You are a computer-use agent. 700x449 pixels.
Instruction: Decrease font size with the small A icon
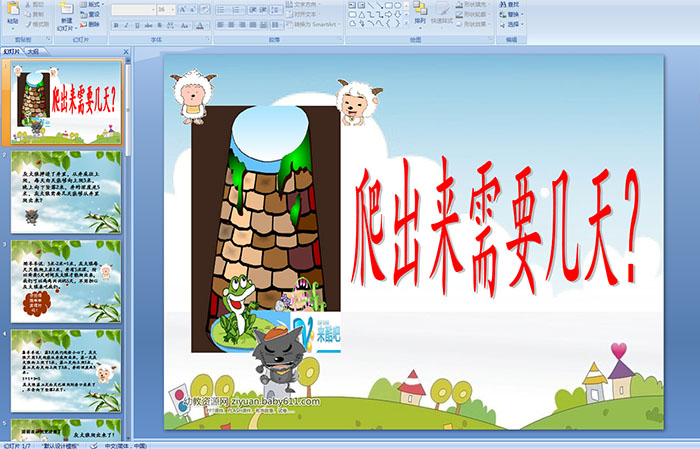coord(193,9)
